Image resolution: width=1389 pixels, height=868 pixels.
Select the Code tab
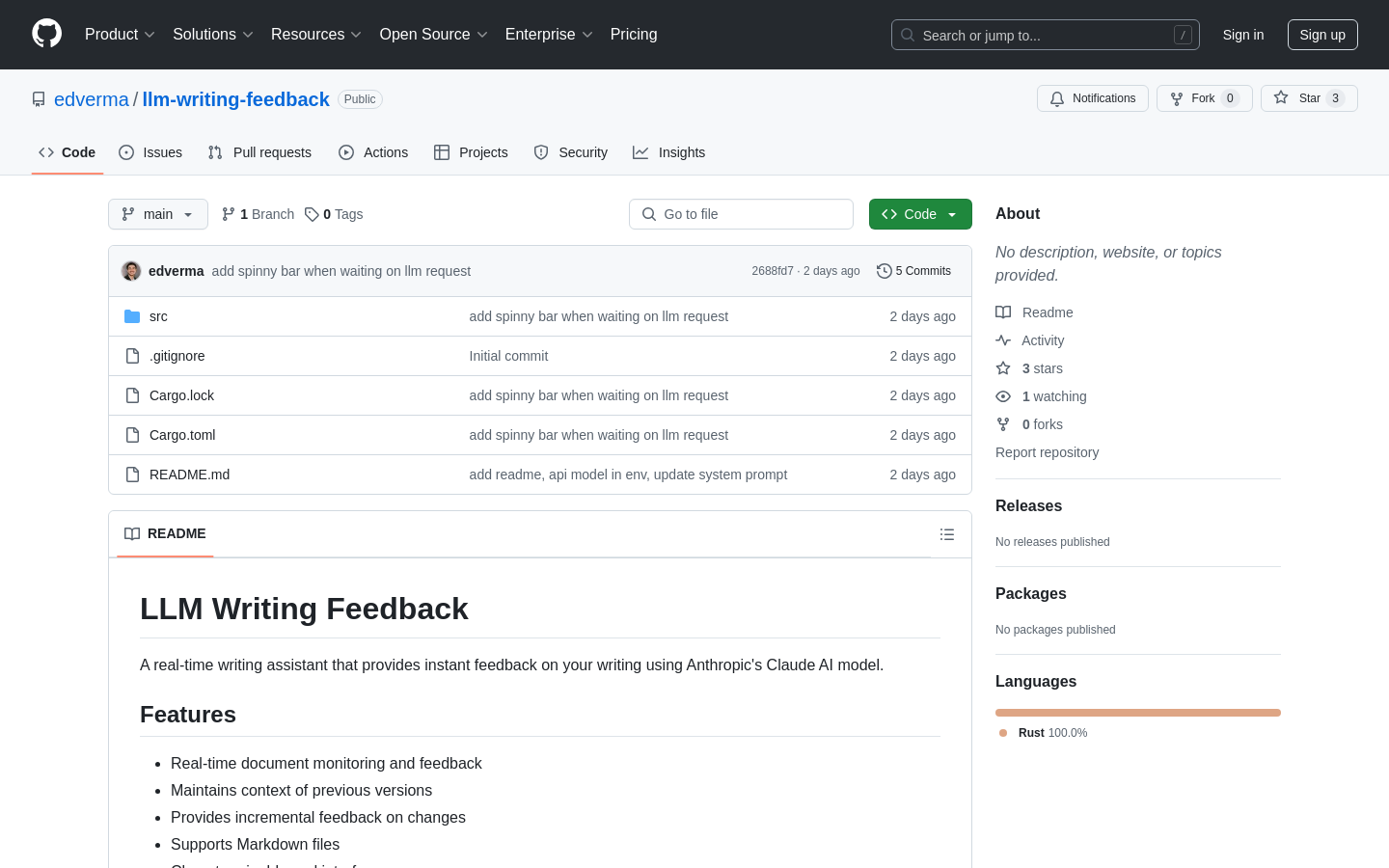(x=68, y=152)
